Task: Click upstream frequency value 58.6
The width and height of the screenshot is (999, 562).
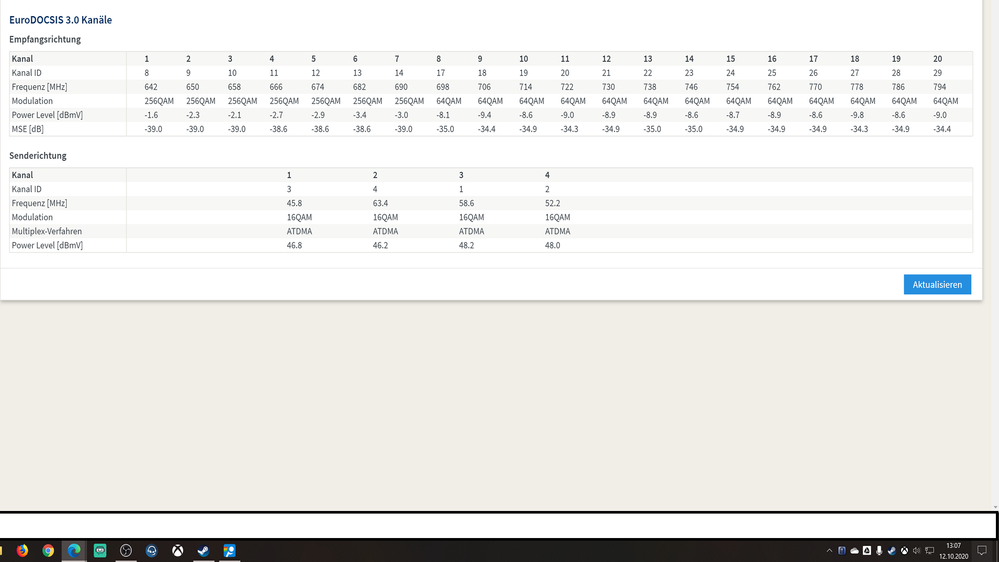Action: (x=466, y=203)
